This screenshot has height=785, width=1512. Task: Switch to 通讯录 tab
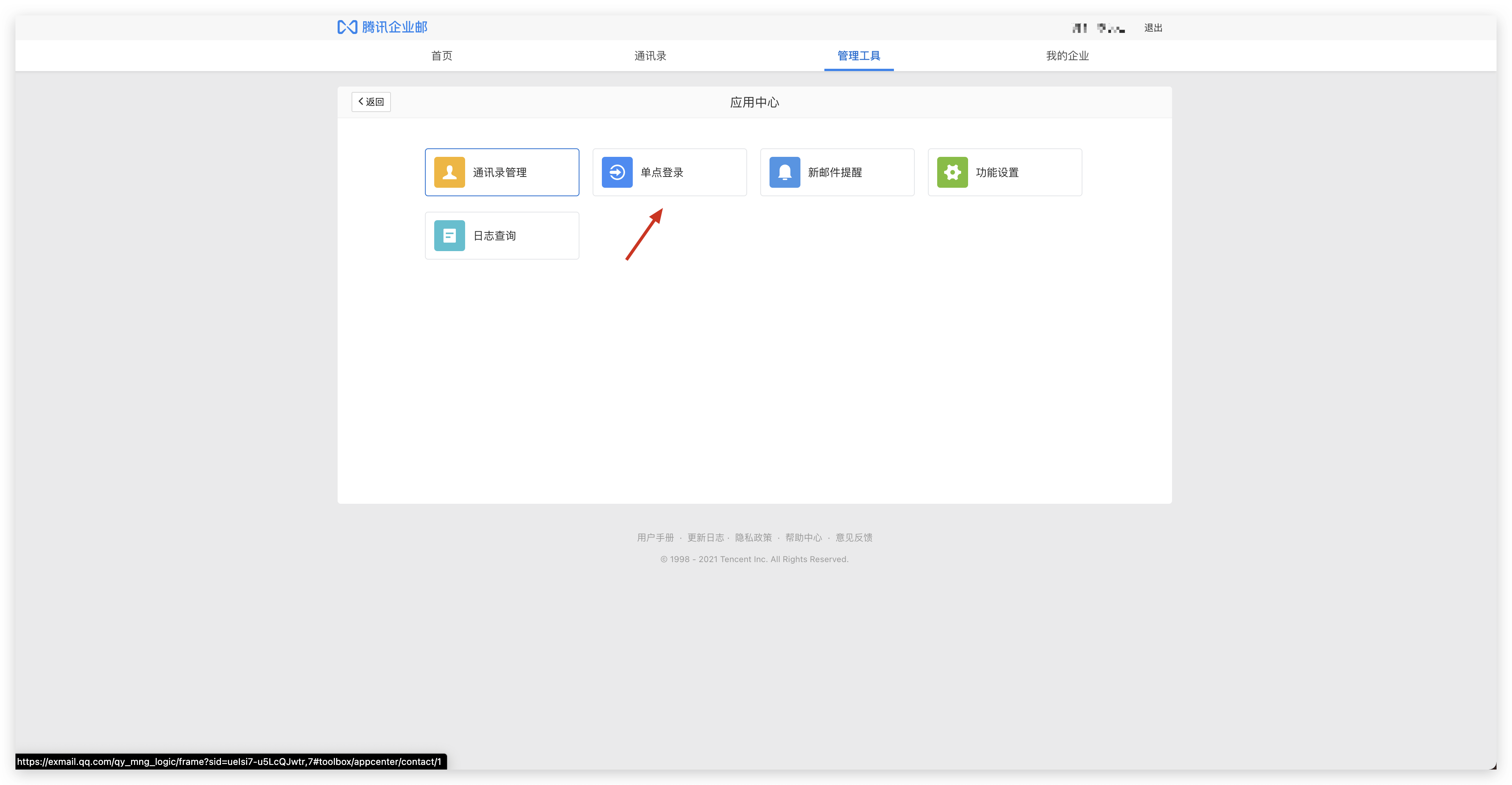coord(650,56)
